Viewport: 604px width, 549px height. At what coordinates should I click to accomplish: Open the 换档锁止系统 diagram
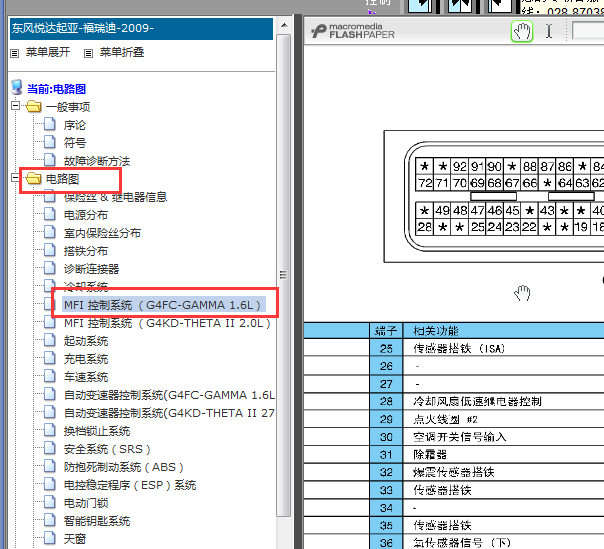click(x=97, y=431)
